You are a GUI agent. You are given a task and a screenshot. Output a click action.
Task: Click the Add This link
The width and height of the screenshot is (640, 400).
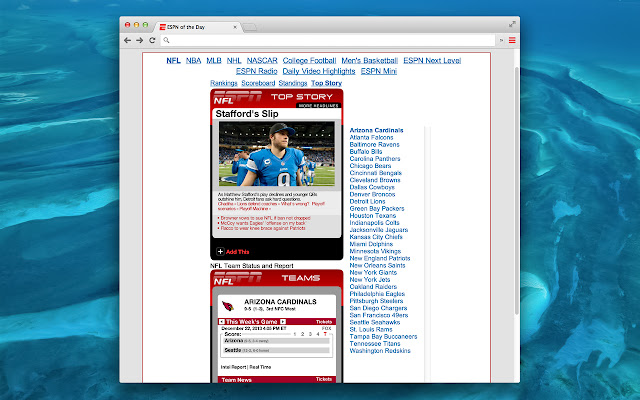237,252
